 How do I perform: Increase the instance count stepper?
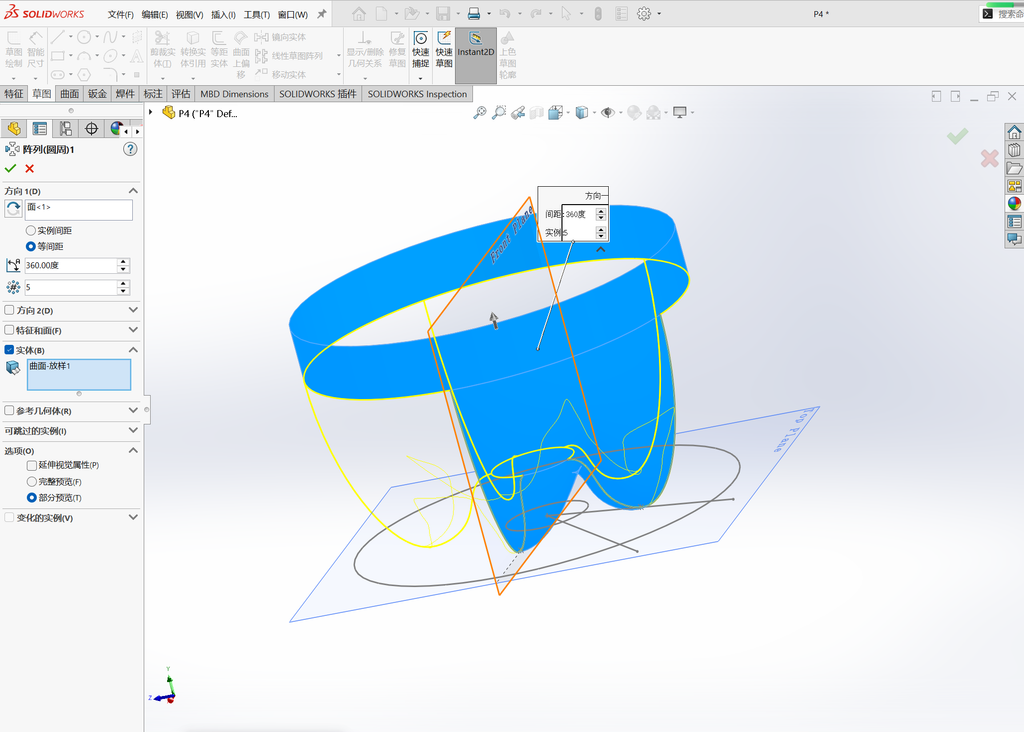[x=123, y=284]
